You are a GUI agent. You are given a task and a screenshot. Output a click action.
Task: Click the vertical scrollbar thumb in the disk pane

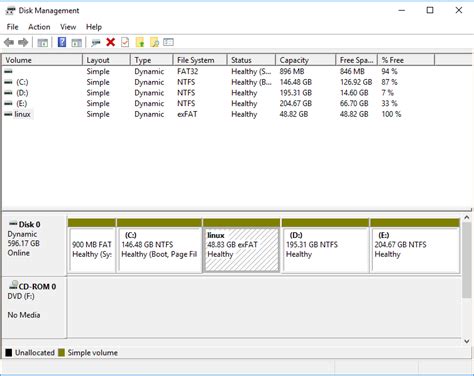[467, 260]
